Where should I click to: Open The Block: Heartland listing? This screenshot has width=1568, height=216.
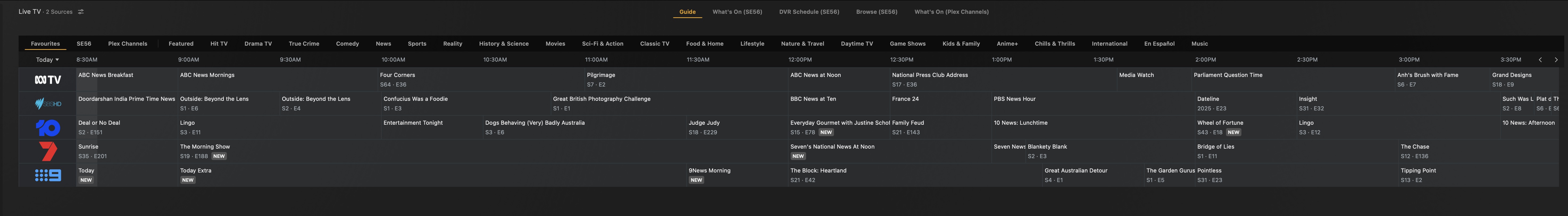pyautogui.click(x=915, y=175)
